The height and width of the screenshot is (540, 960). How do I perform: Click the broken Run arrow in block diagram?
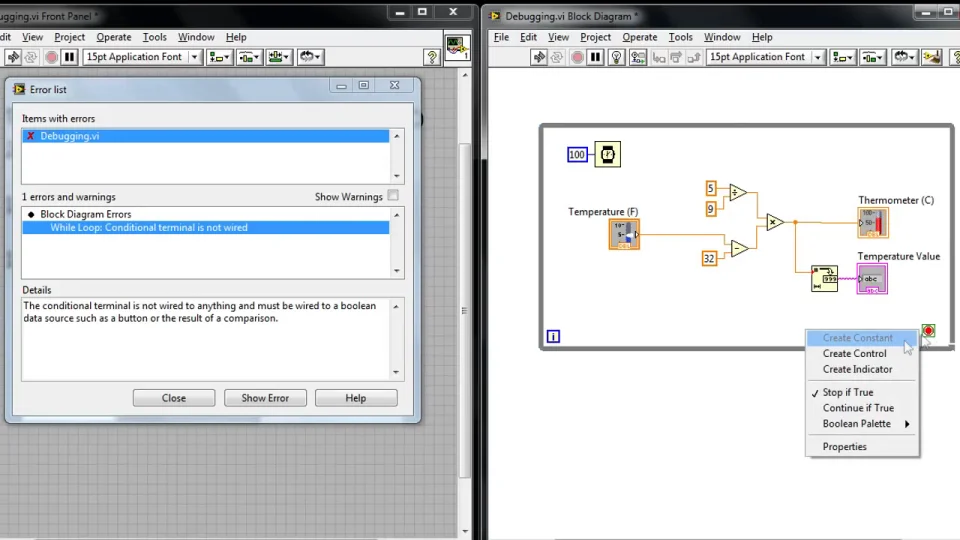[x=539, y=57]
